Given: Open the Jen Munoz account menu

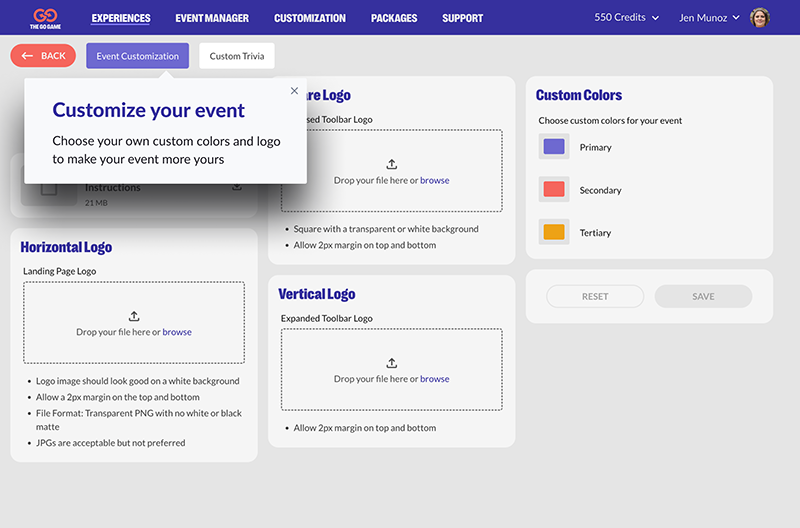Looking at the screenshot, I should point(709,18).
